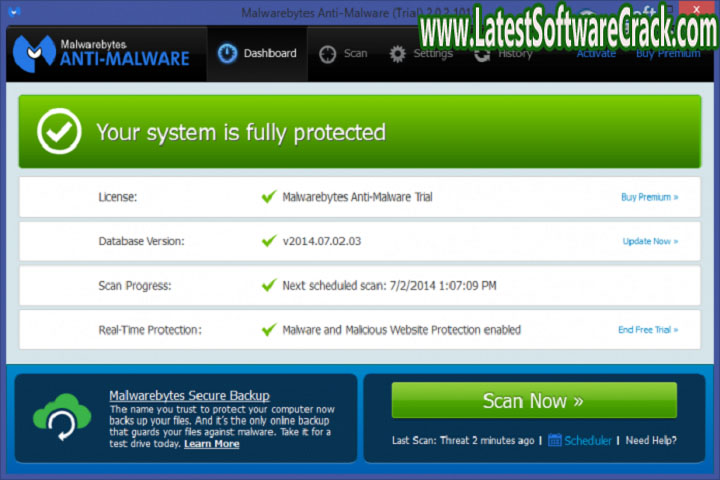720x480 pixels.
Task: Click the Dashboard gauge icon
Action: (227, 53)
